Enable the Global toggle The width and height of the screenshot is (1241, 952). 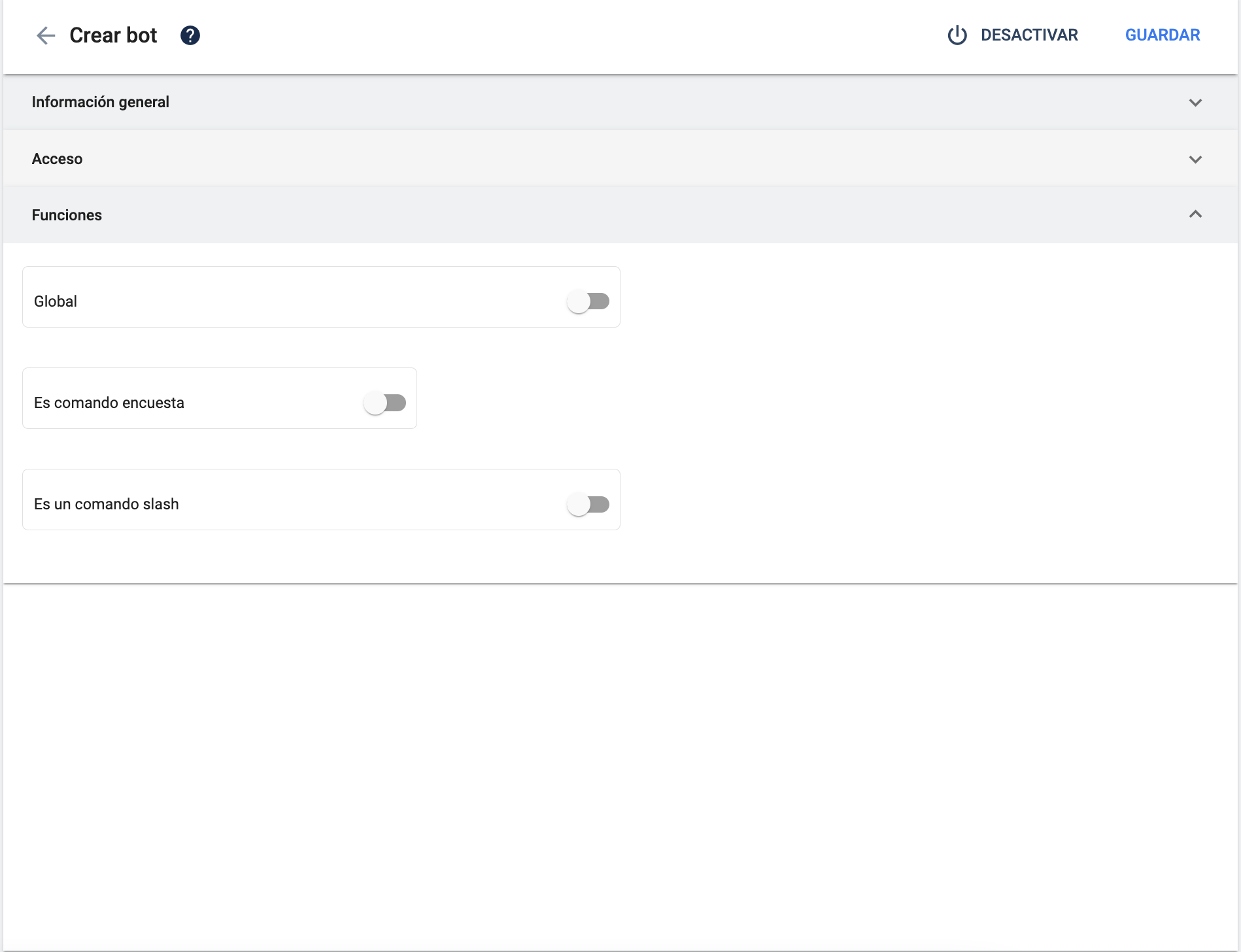point(587,300)
